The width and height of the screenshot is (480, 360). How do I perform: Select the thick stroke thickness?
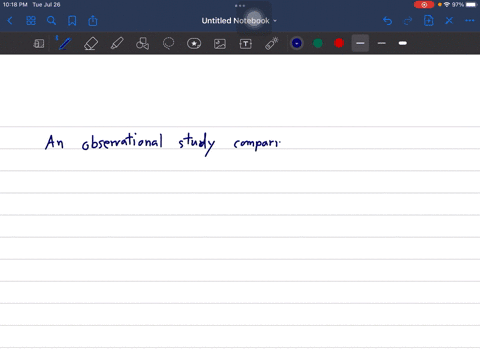(403, 43)
